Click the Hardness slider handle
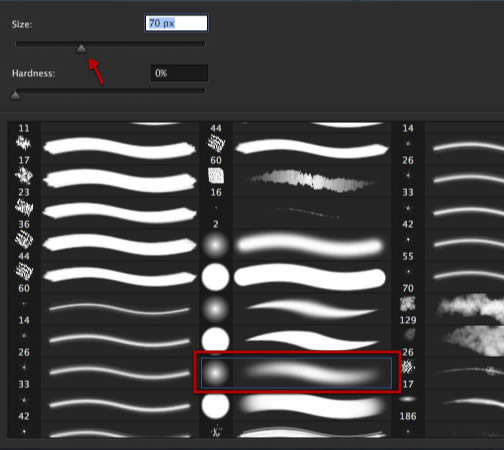This screenshot has width=504, height=450. tap(15, 96)
